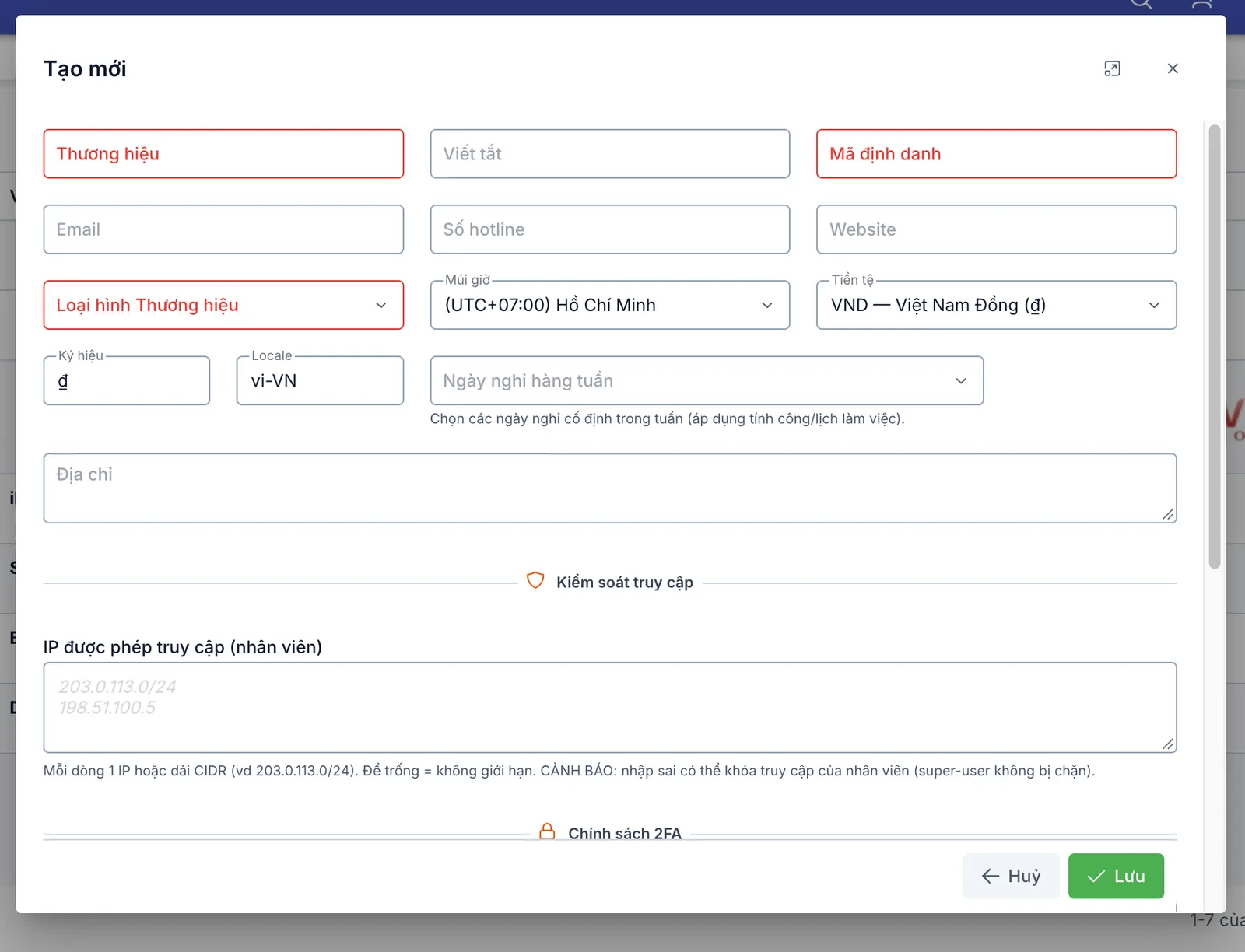
Task: Focus the Số hotline field
Action: [610, 229]
